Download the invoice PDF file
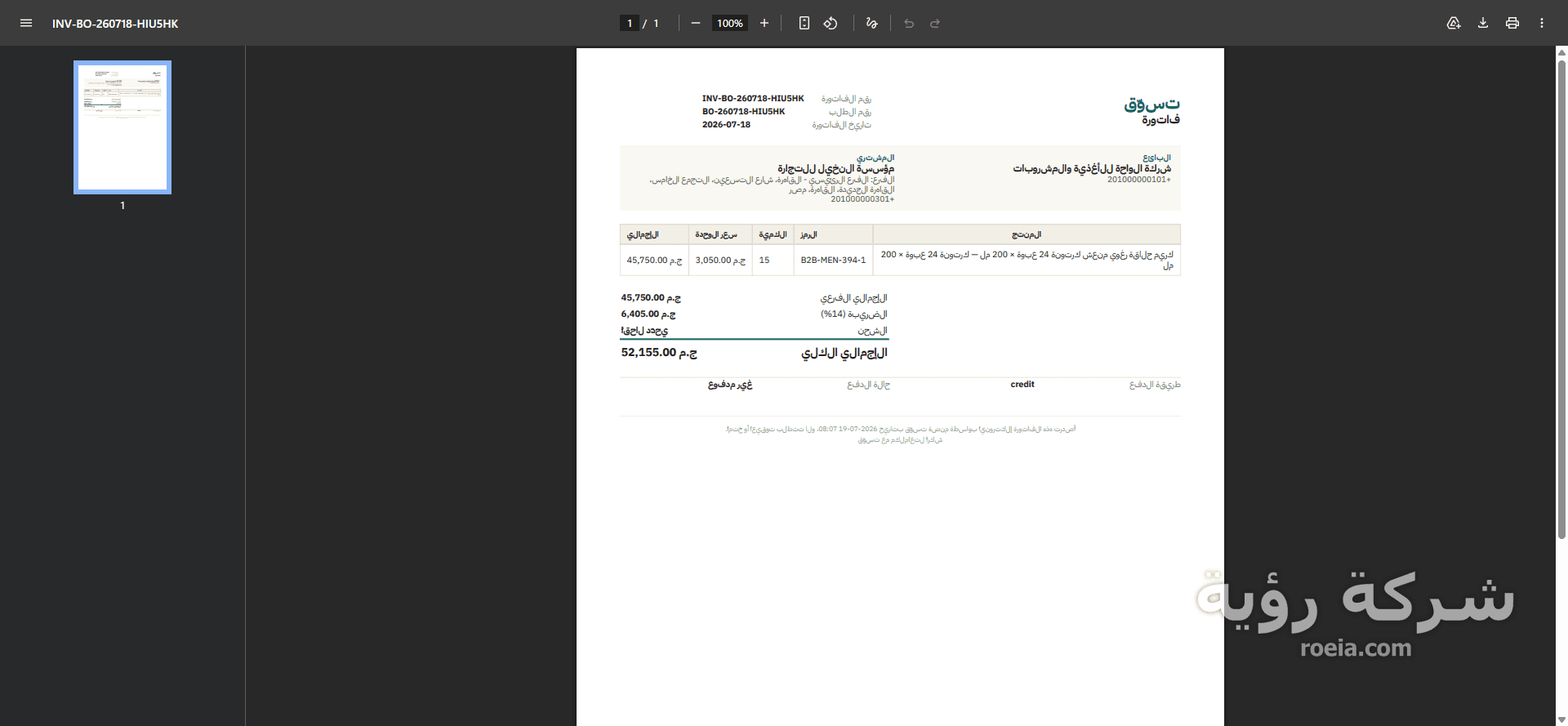This screenshot has width=1568, height=726. coord(1483,23)
